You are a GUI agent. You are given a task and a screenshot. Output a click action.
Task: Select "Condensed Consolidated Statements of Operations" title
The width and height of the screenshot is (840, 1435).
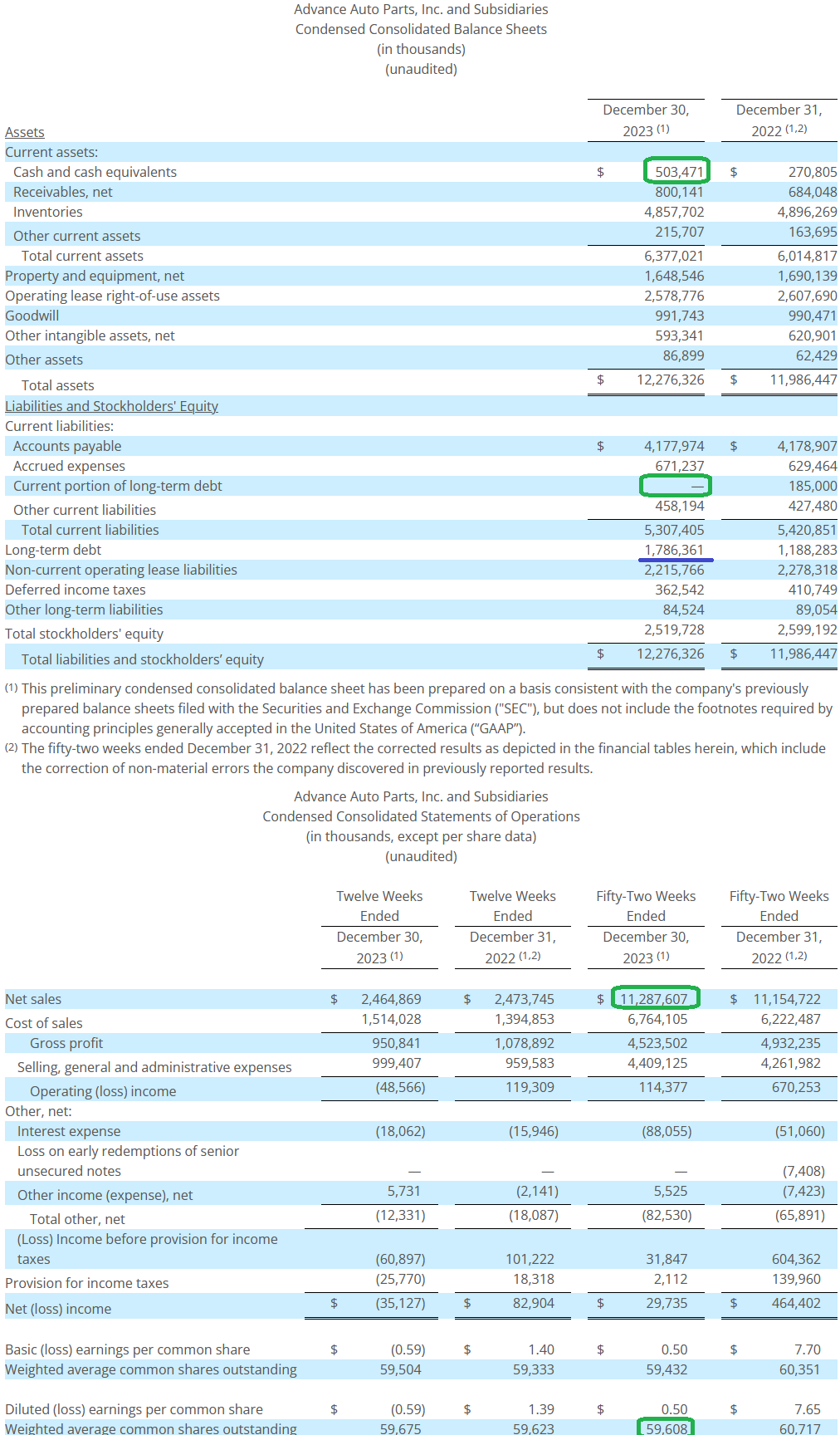click(x=421, y=816)
